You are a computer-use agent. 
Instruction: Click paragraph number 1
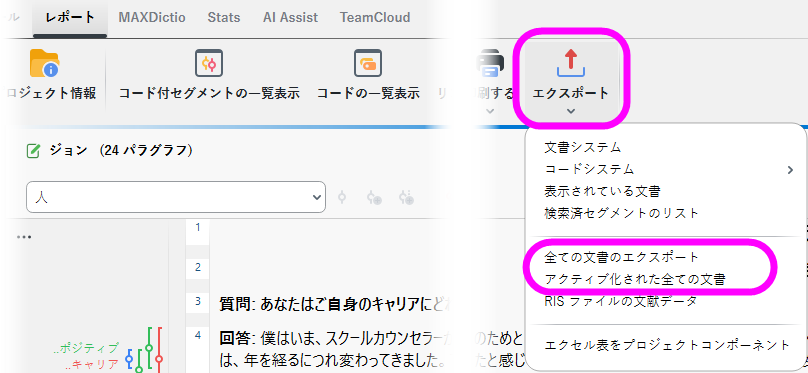pyautogui.click(x=198, y=227)
